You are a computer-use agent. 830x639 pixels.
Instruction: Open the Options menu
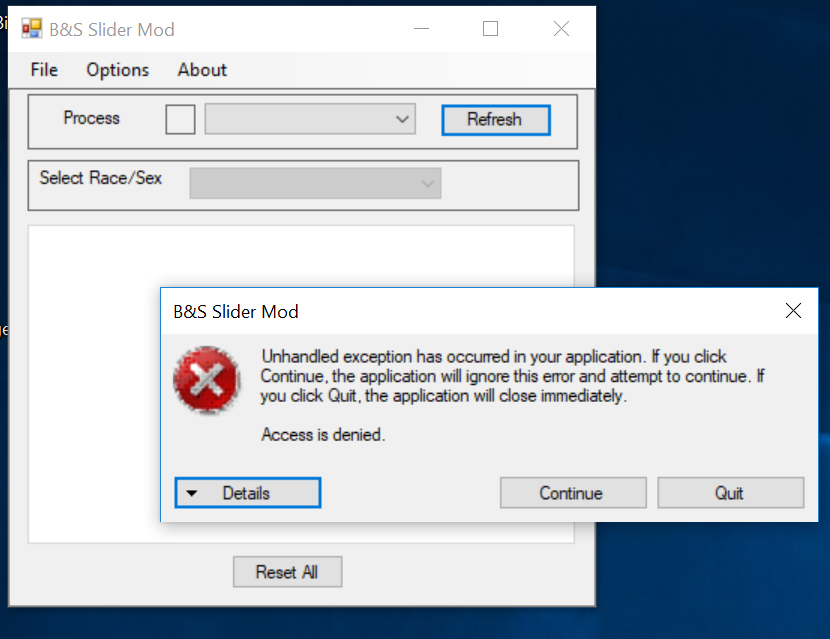[x=117, y=70]
